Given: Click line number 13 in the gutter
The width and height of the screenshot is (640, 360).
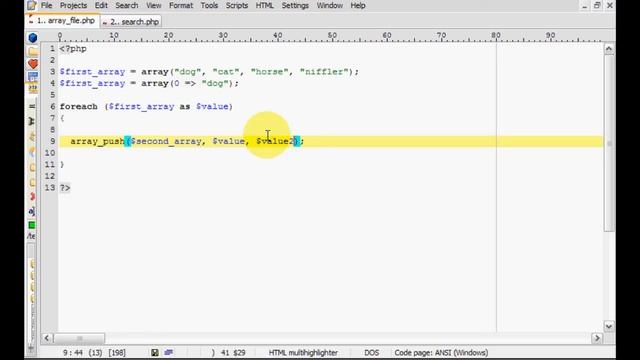Looking at the screenshot, I should pos(50,188).
